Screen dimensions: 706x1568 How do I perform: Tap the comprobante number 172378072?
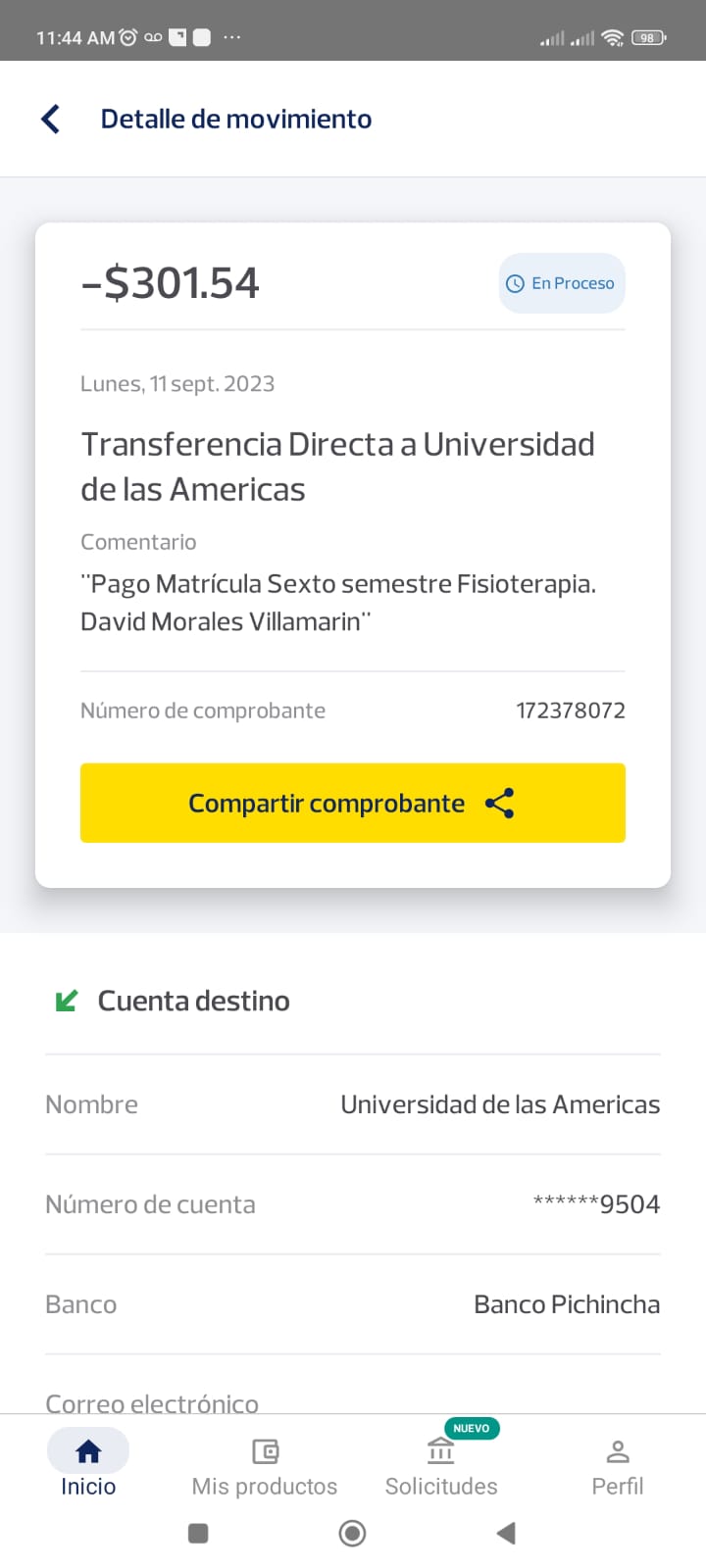(x=571, y=710)
